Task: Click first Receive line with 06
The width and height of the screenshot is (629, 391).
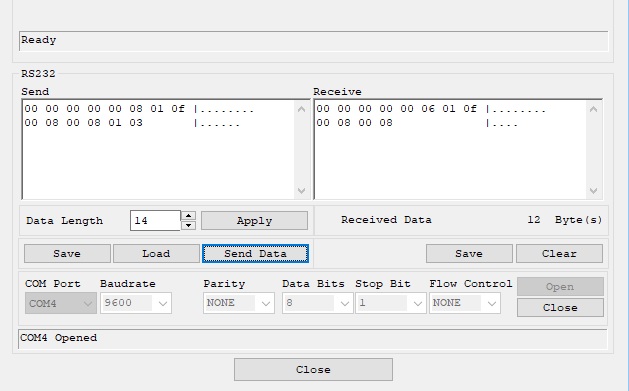Action: pos(431,109)
